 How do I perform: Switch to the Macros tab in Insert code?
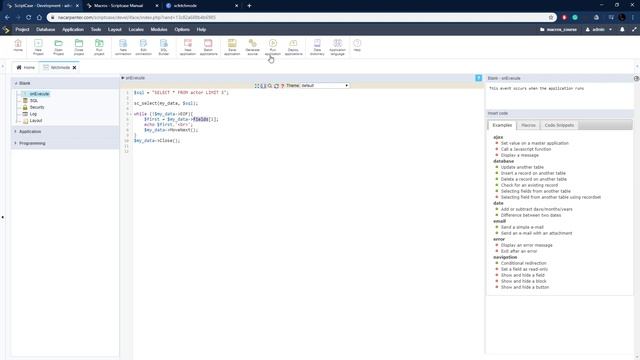528,125
